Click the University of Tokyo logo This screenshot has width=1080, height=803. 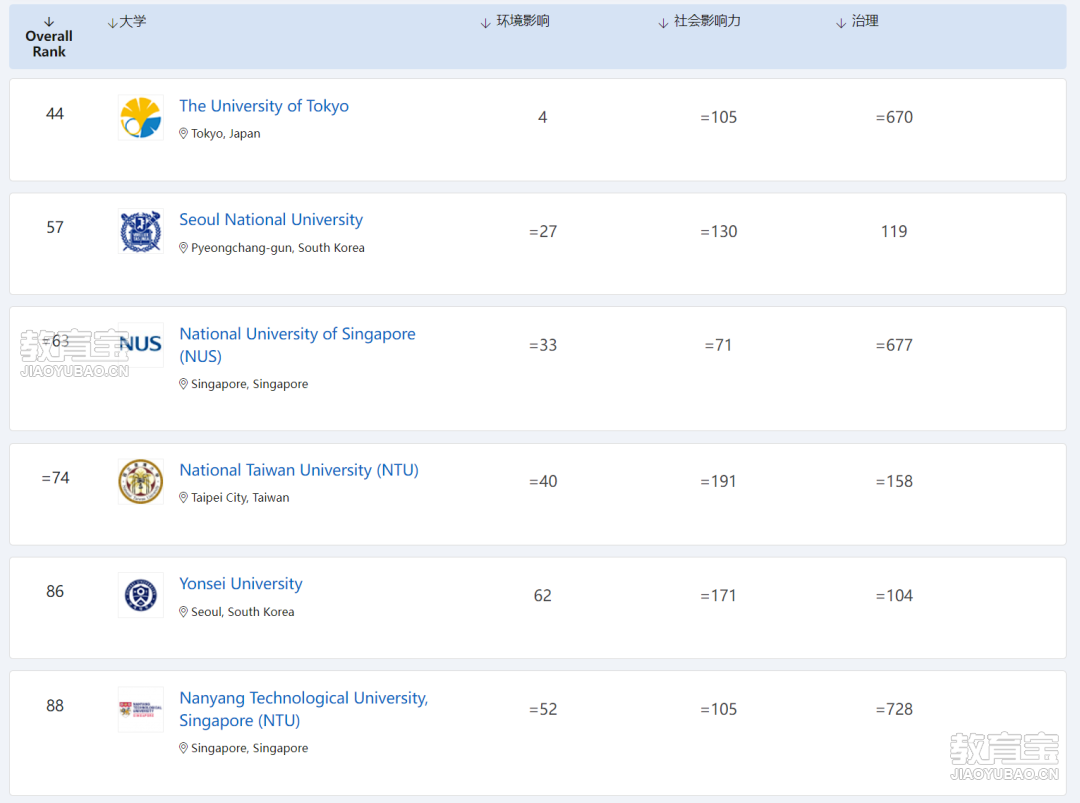141,118
